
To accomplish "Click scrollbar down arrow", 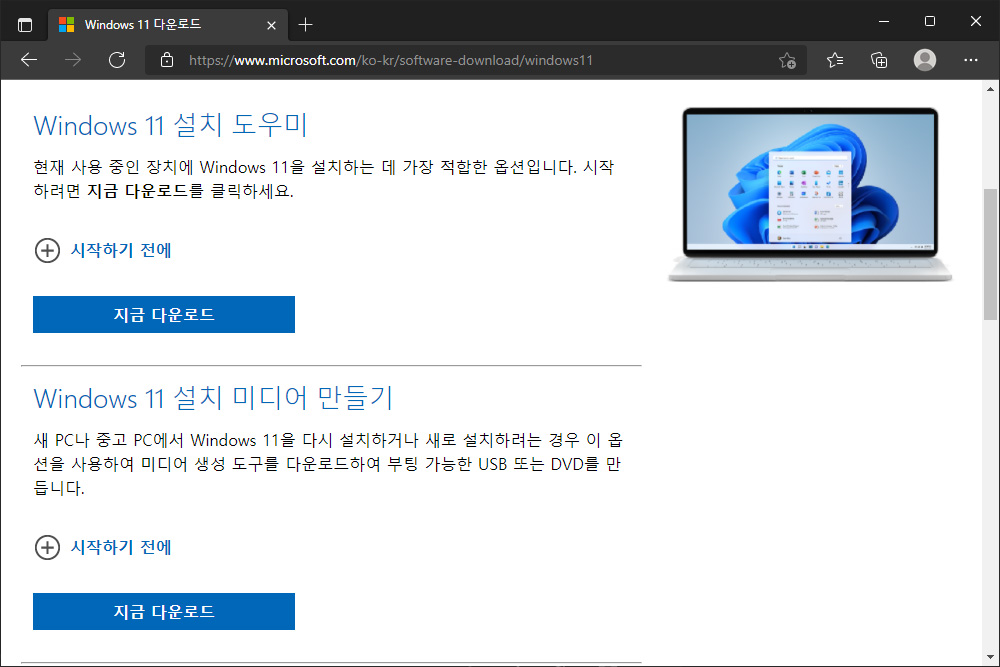I will [990, 657].
